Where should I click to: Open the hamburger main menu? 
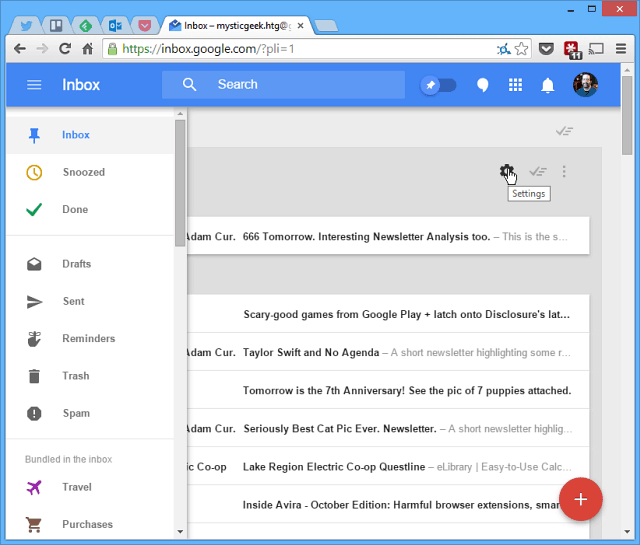click(34, 85)
